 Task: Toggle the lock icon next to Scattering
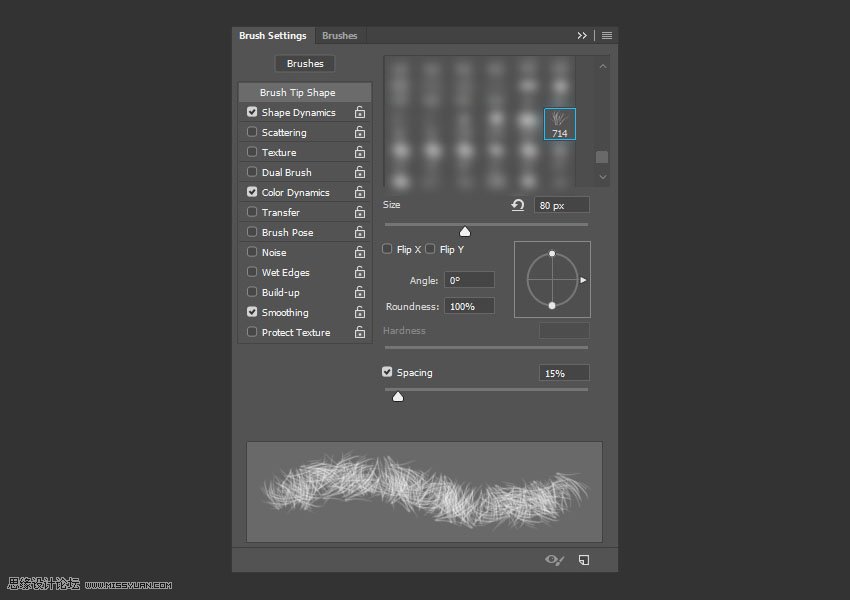(x=359, y=133)
